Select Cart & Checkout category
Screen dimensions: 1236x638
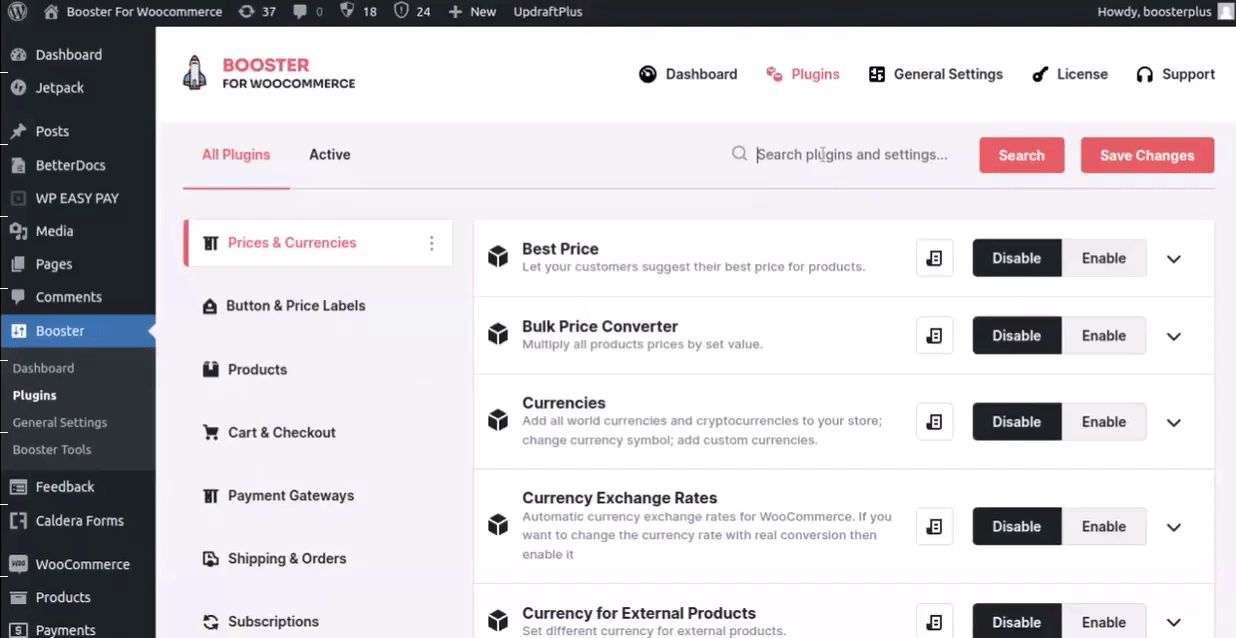(269, 432)
